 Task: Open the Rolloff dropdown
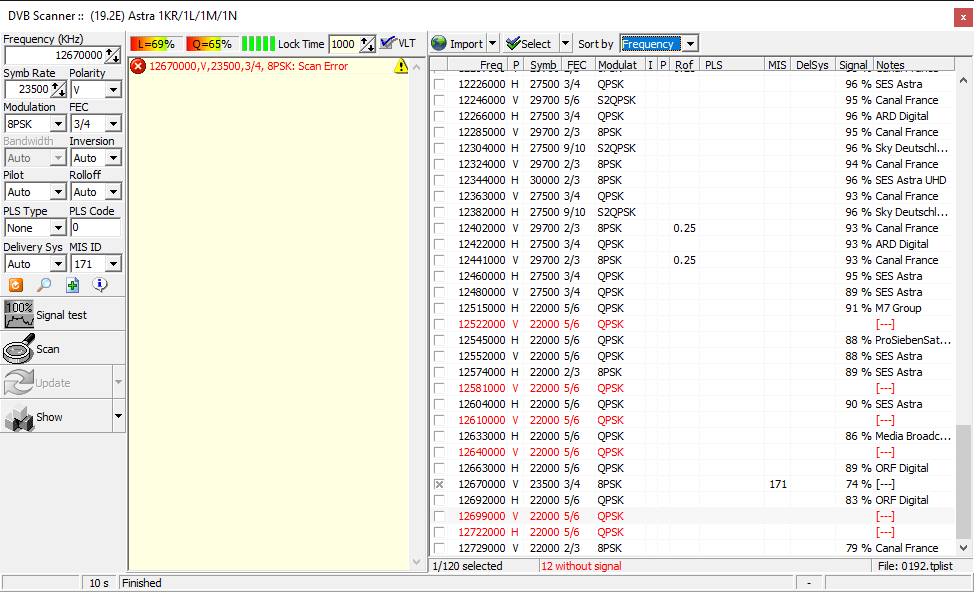[112, 192]
